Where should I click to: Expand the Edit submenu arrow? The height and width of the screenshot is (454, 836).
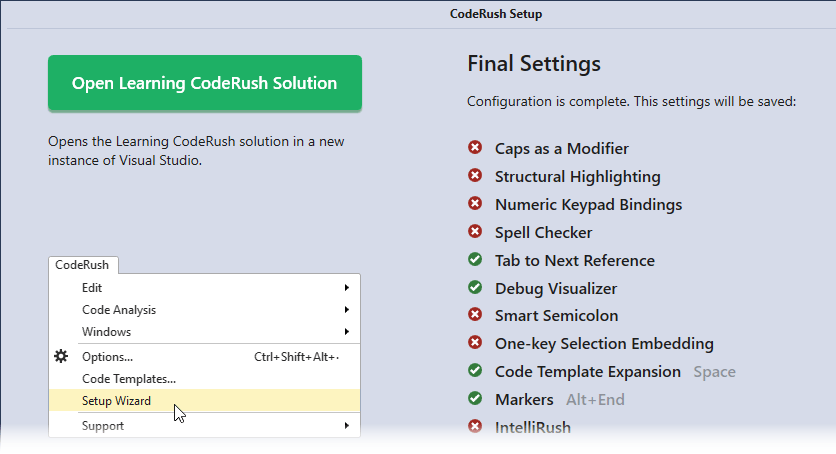pos(346,288)
